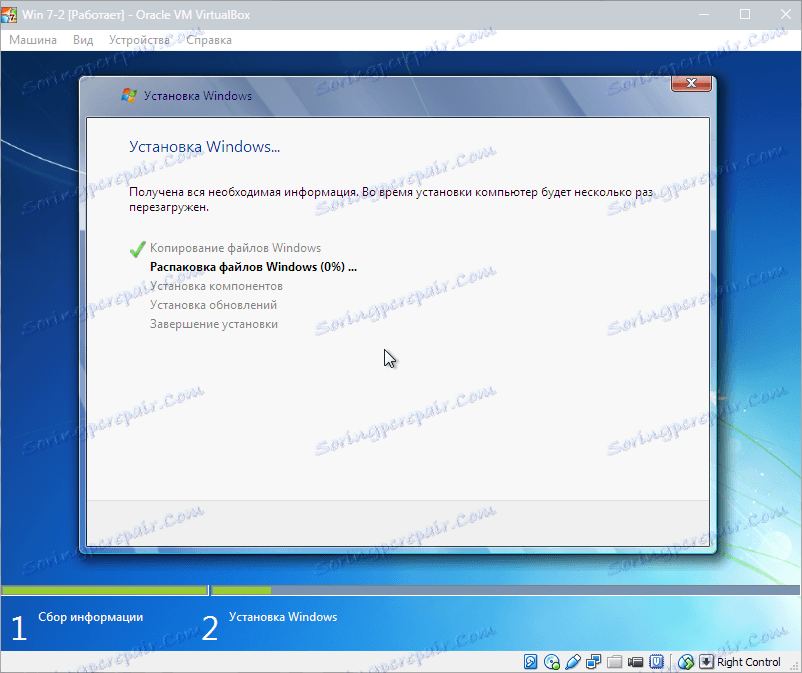Click the VirtualBox icon in the window title bar

[12, 14]
